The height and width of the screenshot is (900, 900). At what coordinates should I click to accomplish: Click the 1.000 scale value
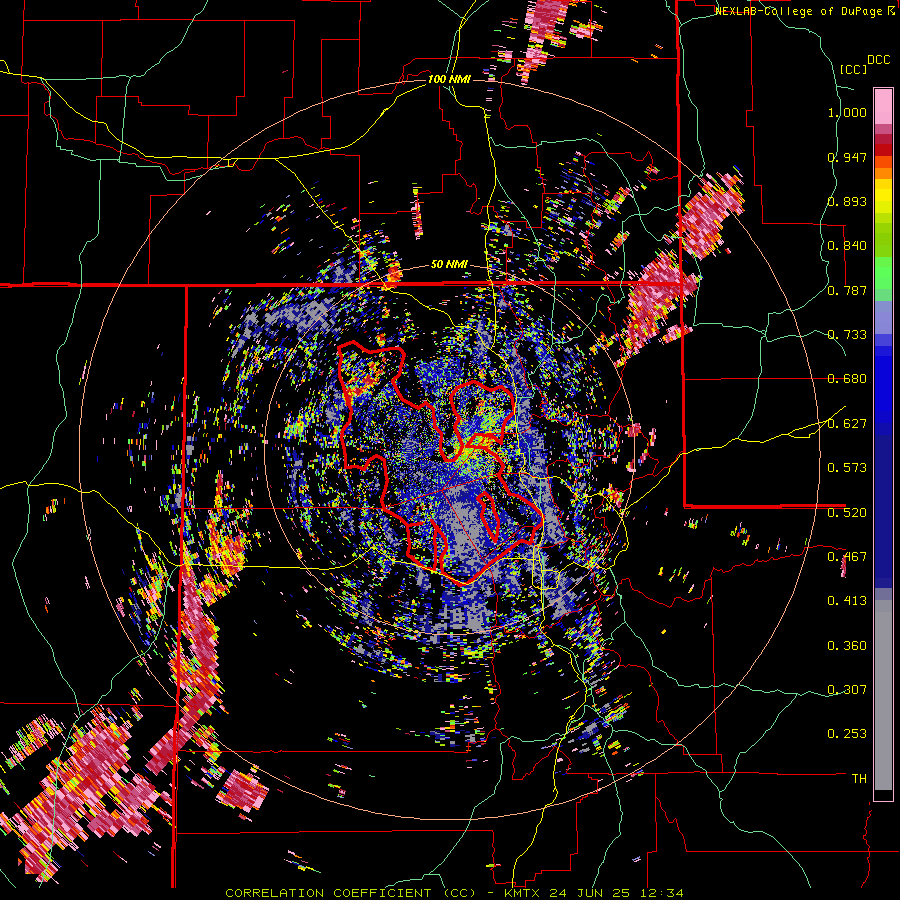(x=847, y=112)
